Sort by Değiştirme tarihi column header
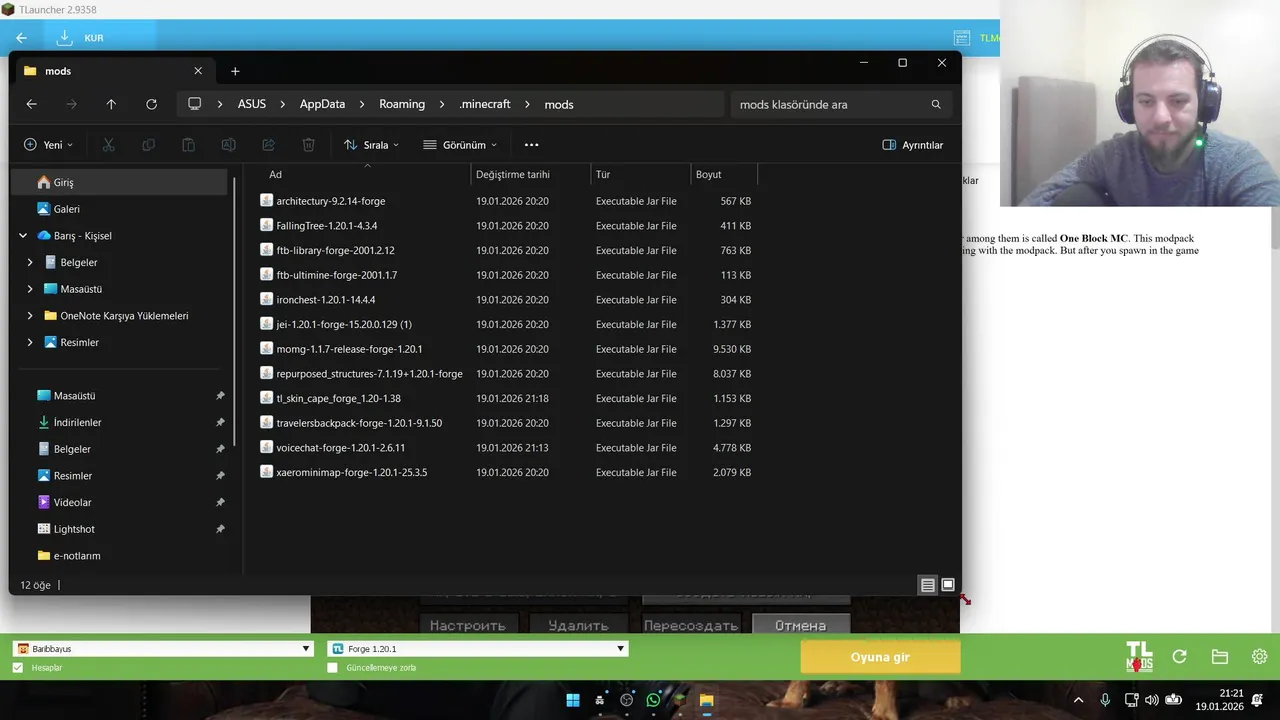The height and width of the screenshot is (720, 1280). (531, 174)
